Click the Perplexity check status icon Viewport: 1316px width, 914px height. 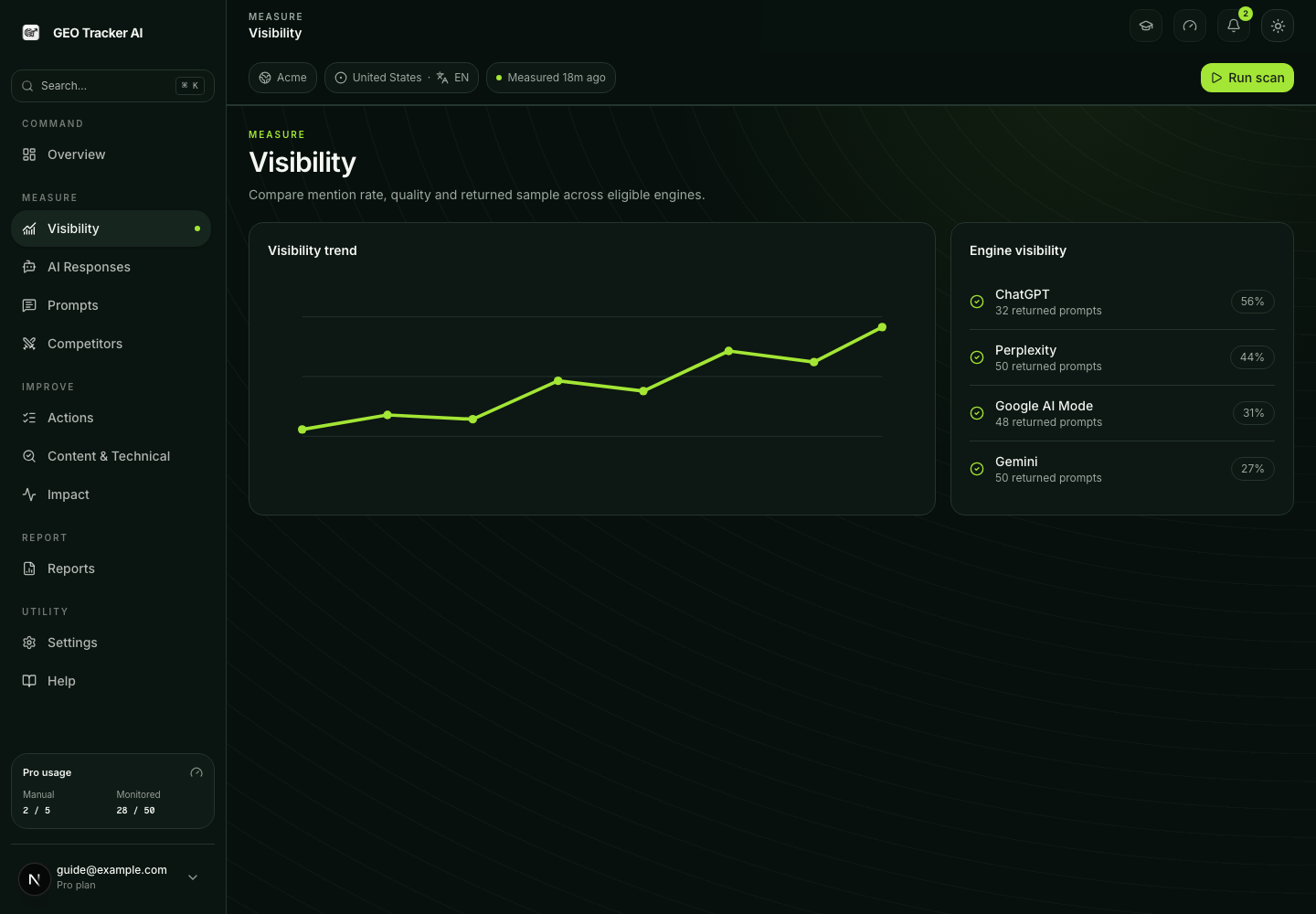[977, 357]
